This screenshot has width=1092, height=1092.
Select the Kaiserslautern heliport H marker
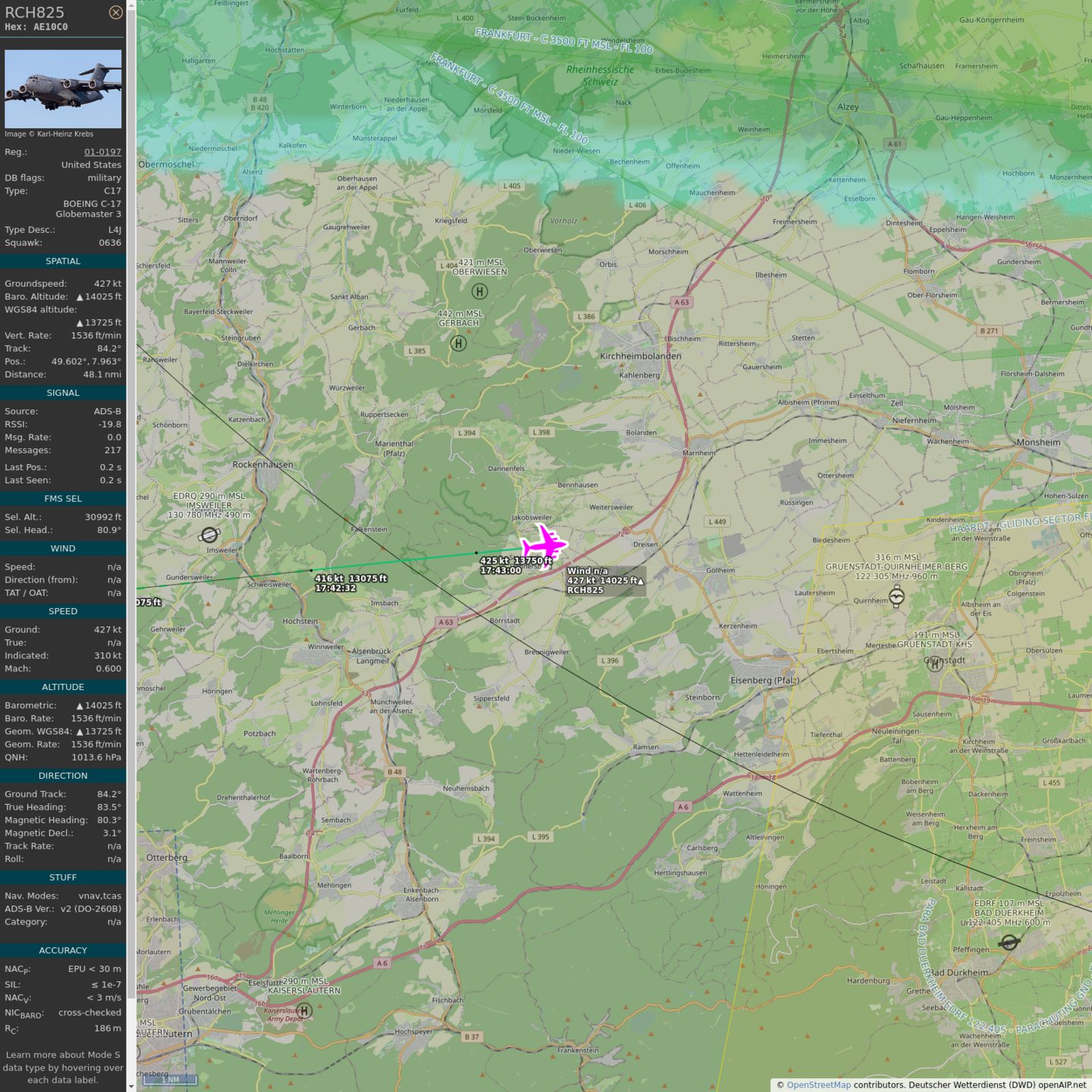[304, 1011]
